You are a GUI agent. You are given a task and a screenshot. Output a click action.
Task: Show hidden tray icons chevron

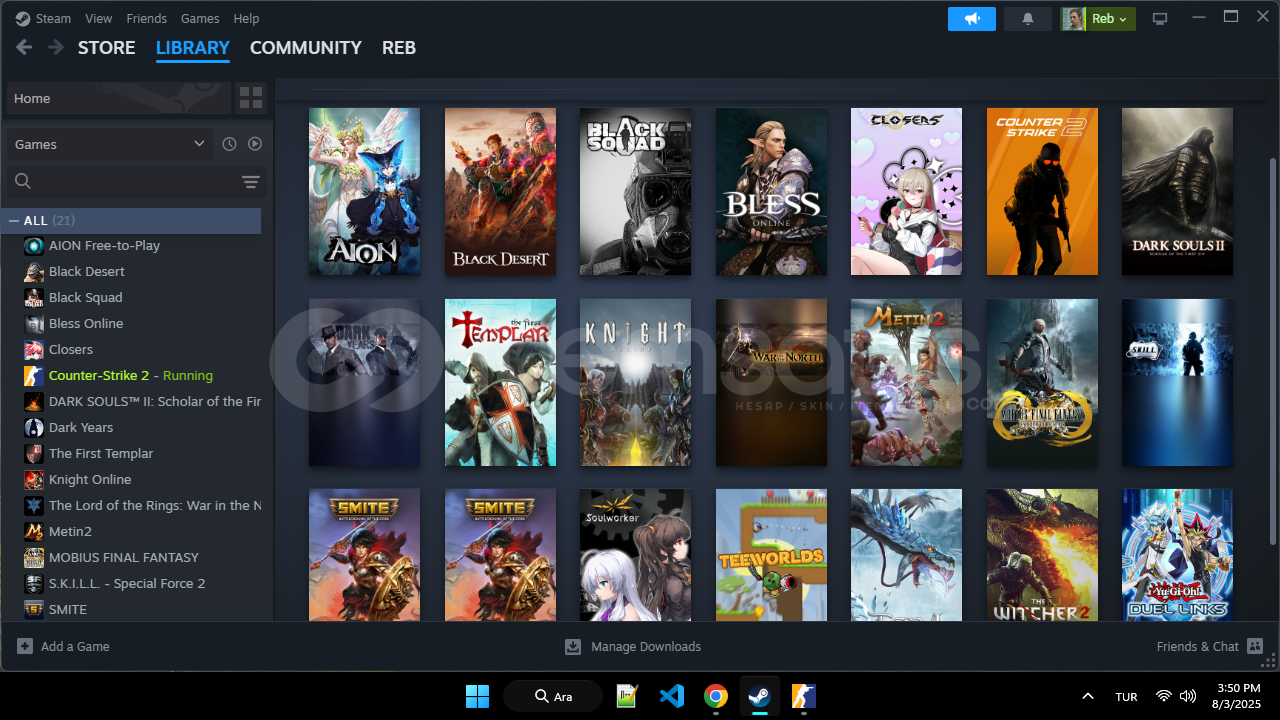coord(1088,696)
